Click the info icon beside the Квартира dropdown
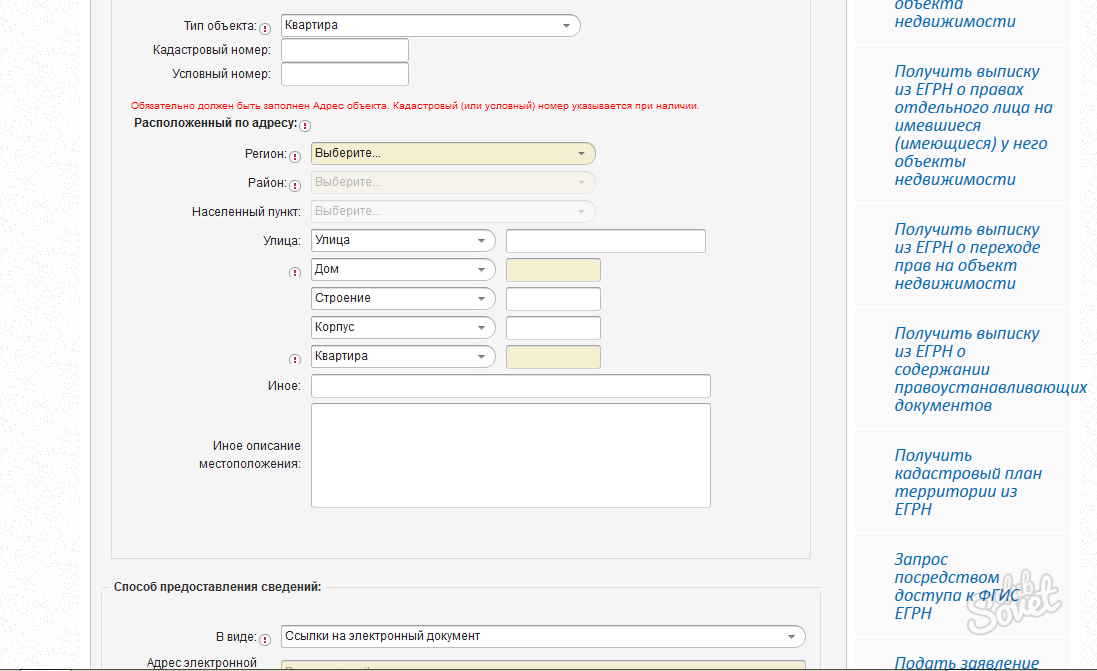 (295, 359)
